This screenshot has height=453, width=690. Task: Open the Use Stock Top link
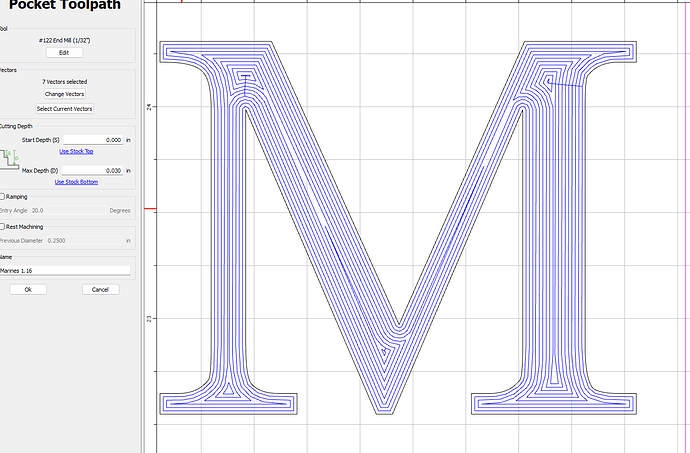[x=76, y=151]
